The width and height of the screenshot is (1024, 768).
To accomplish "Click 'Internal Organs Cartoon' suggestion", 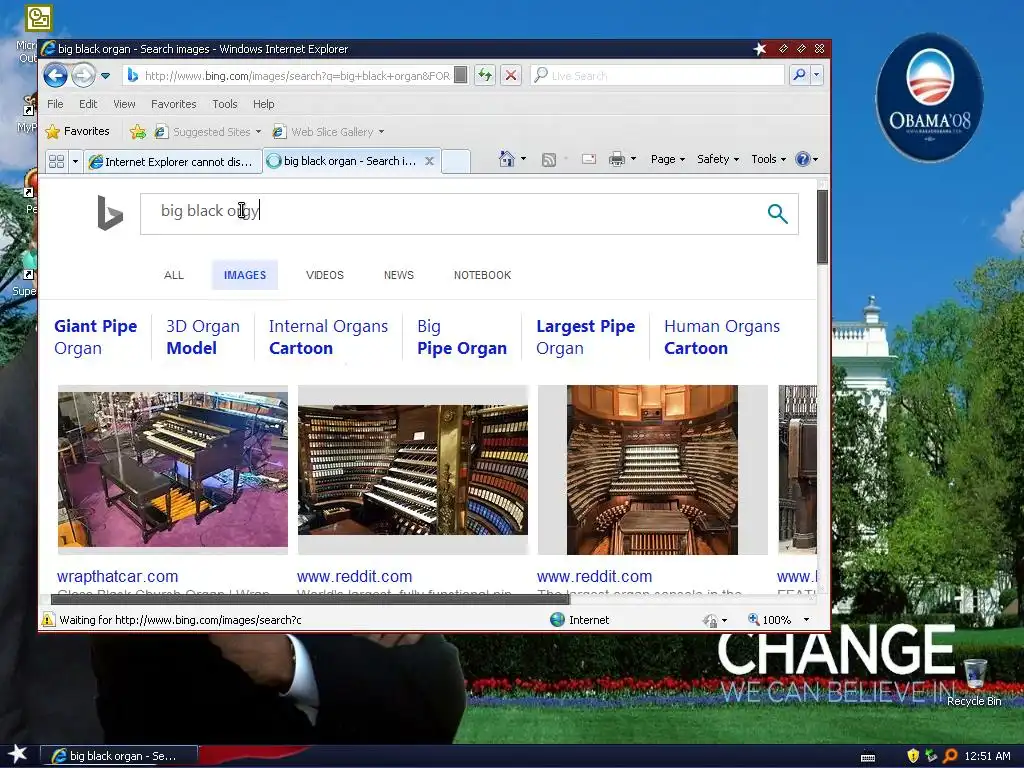I will tap(328, 337).
